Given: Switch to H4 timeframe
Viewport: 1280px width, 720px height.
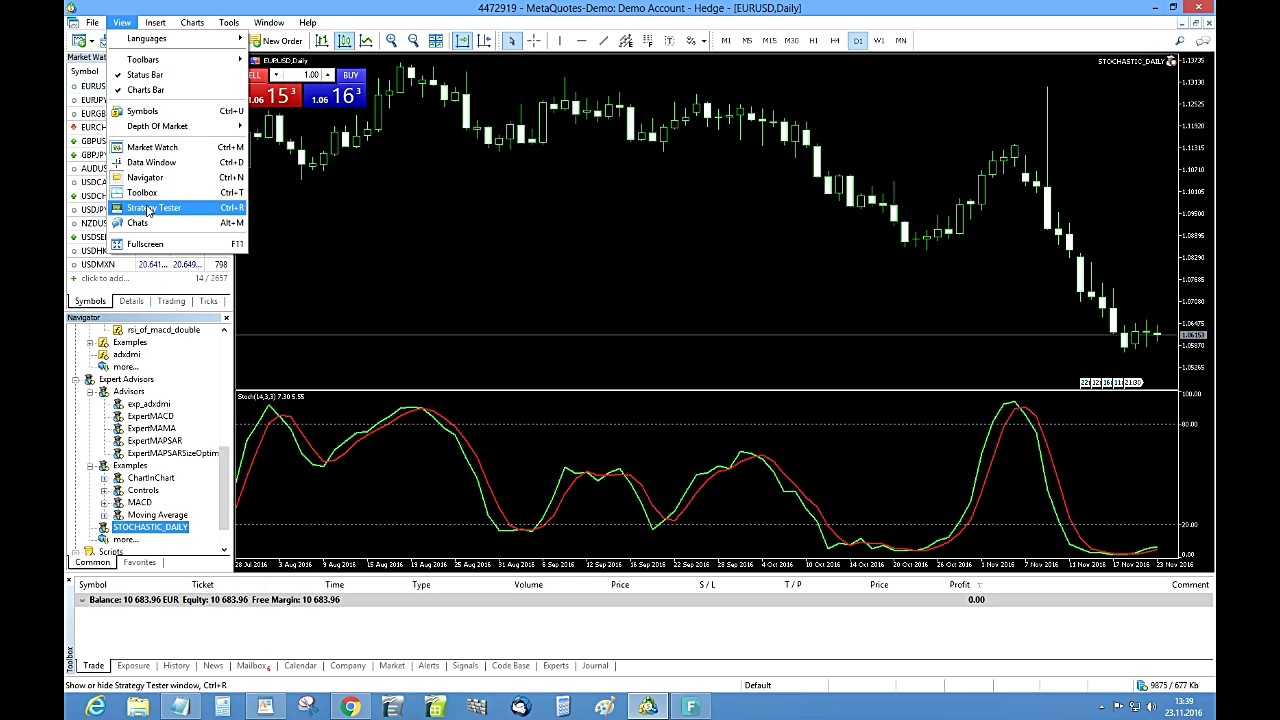Looking at the screenshot, I should click(x=835, y=41).
